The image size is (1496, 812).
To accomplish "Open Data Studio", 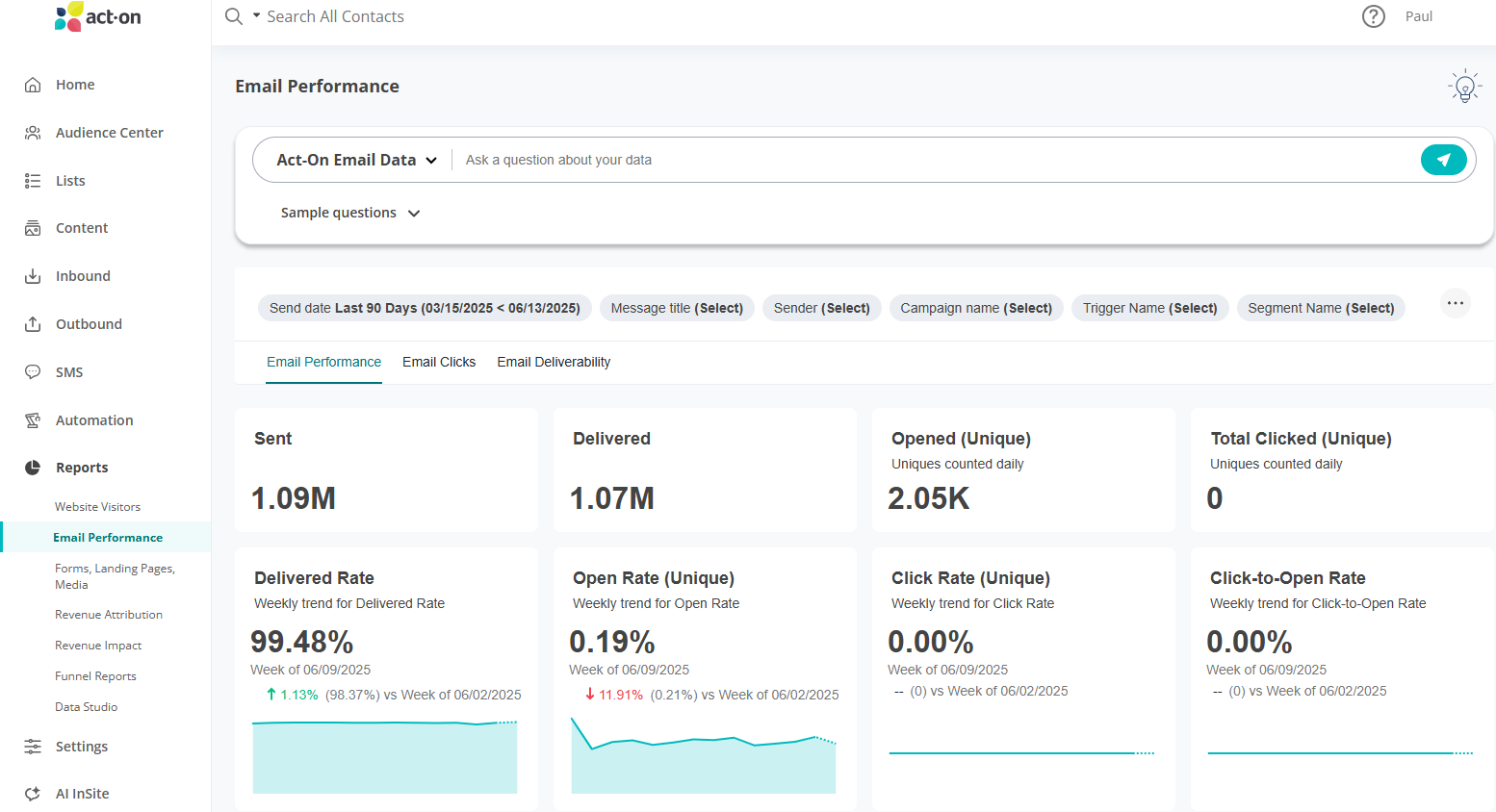I will pyautogui.click(x=86, y=707).
